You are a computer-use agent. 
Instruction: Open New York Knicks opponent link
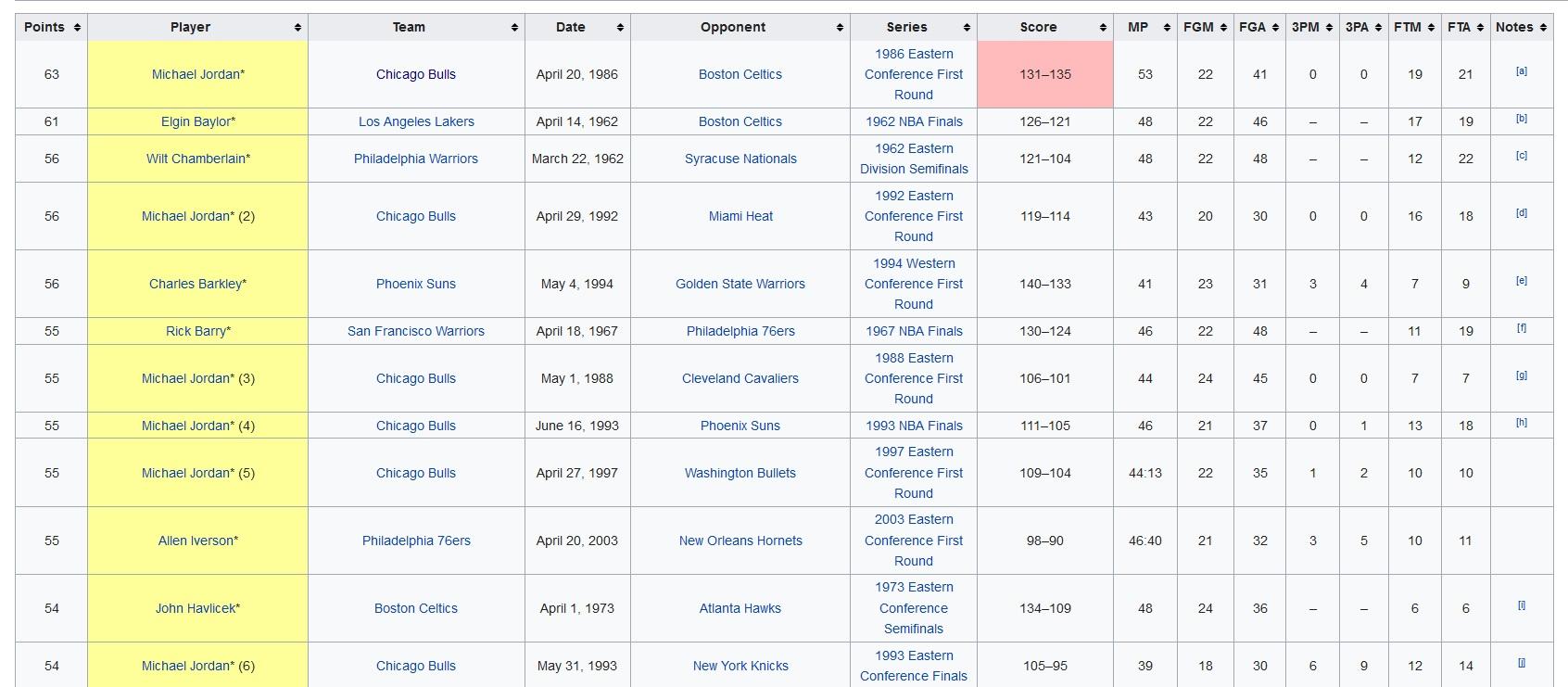point(740,666)
